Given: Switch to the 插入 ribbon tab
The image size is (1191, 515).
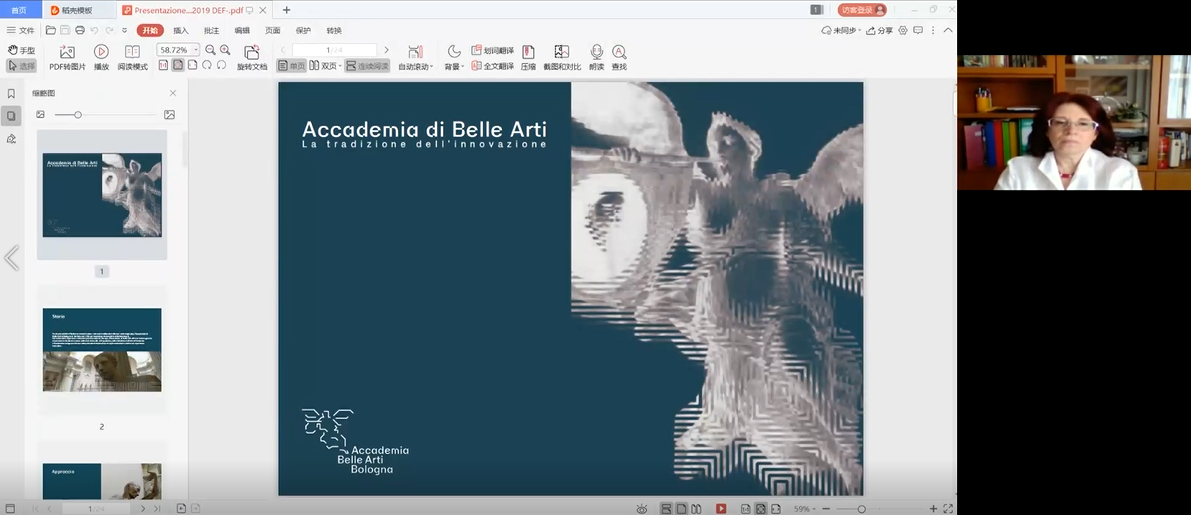Looking at the screenshot, I should tap(180, 30).
